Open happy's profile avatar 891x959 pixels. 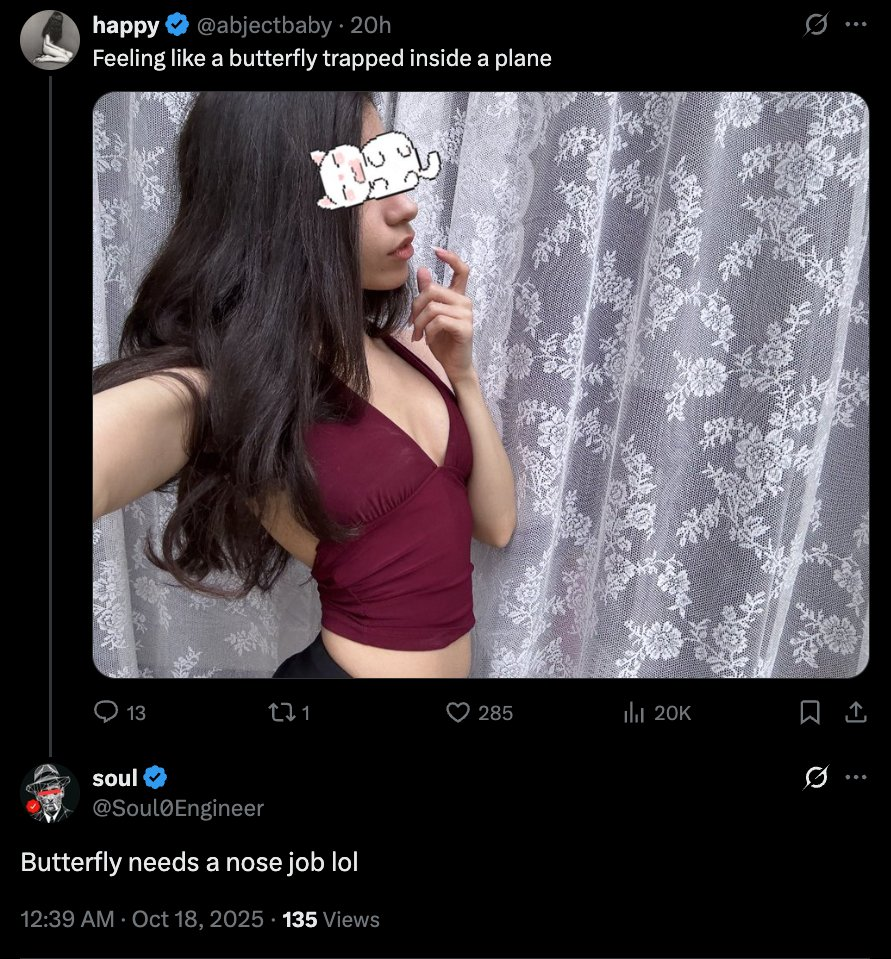pyautogui.click(x=50, y=40)
